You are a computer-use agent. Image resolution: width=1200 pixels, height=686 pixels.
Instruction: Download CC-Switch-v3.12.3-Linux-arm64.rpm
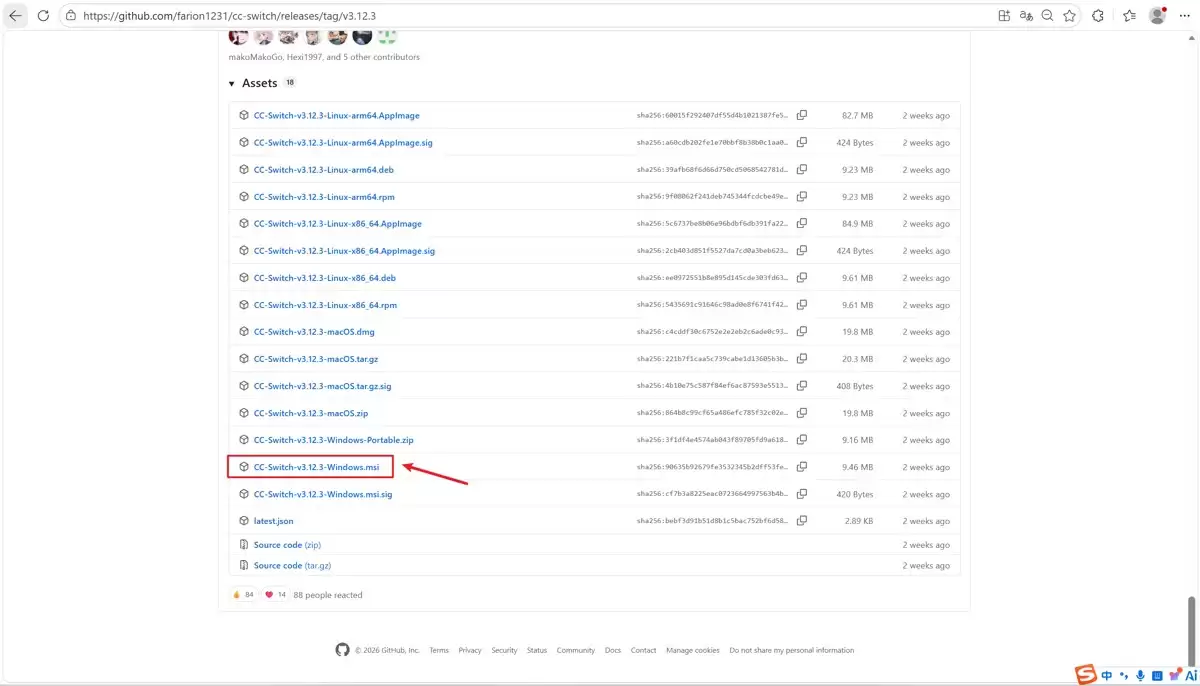tap(325, 196)
